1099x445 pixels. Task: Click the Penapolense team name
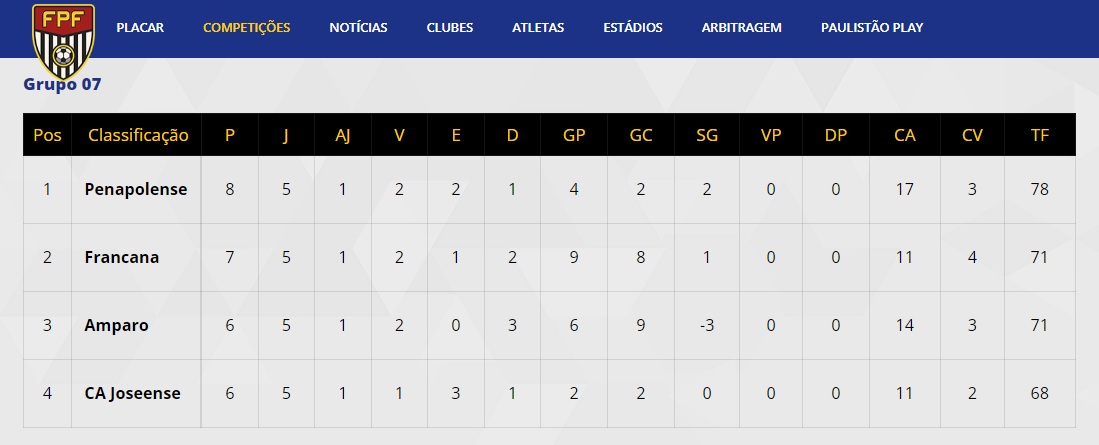point(136,189)
